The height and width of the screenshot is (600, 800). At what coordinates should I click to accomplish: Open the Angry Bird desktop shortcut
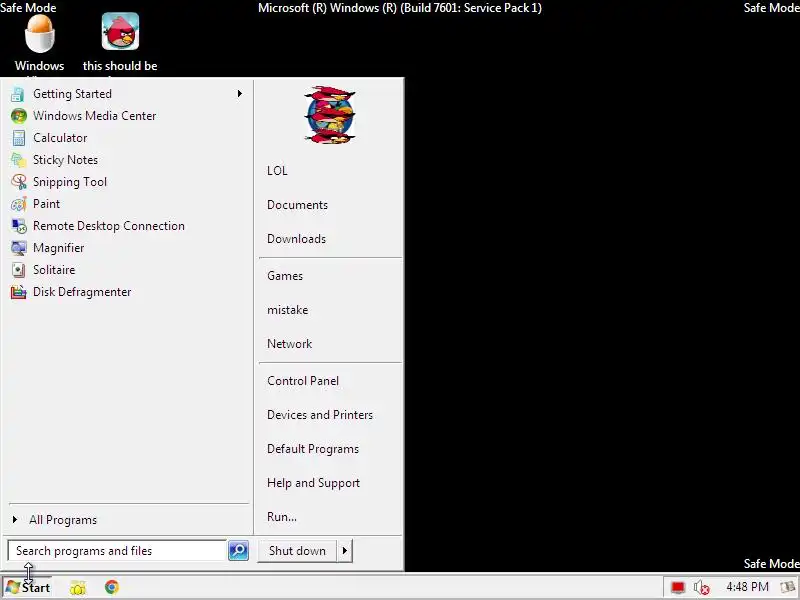[x=120, y=32]
